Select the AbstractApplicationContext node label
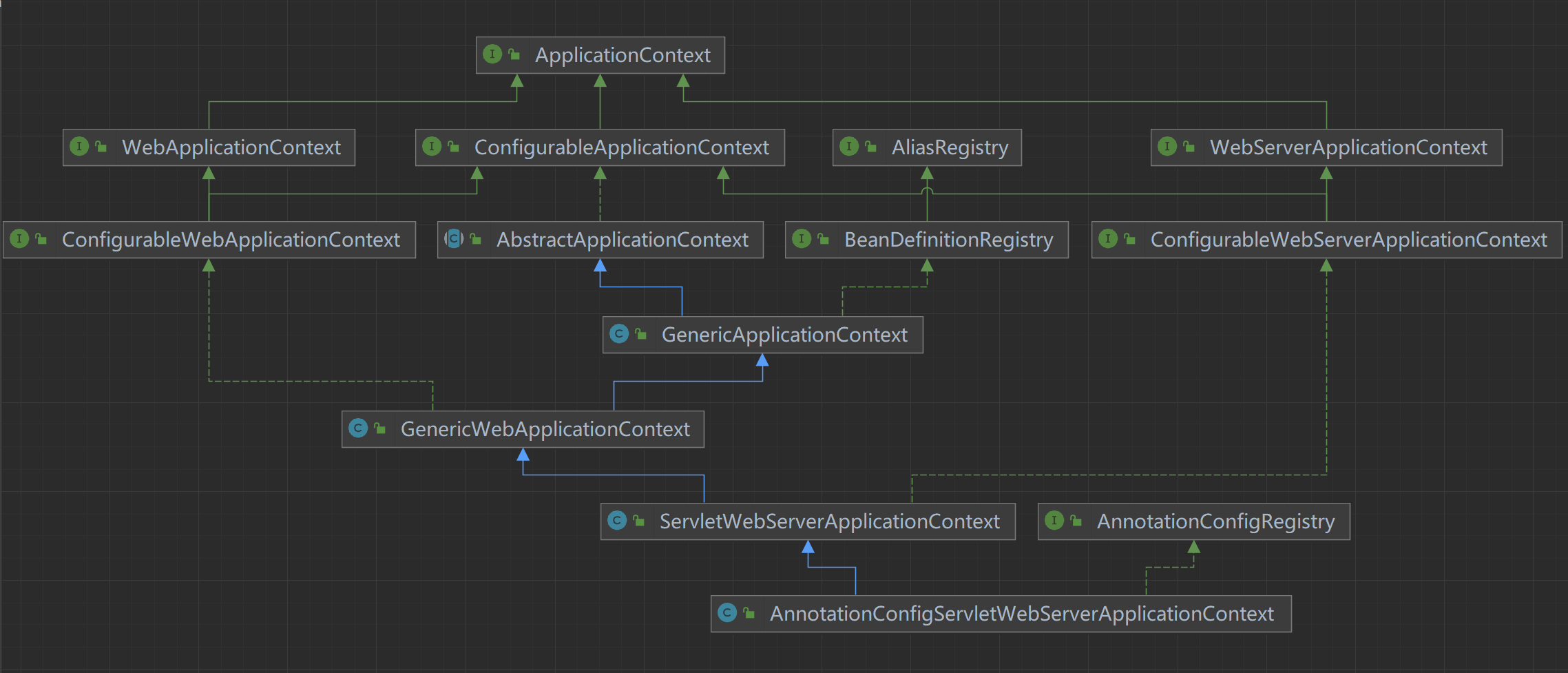1568x673 pixels. (x=622, y=240)
